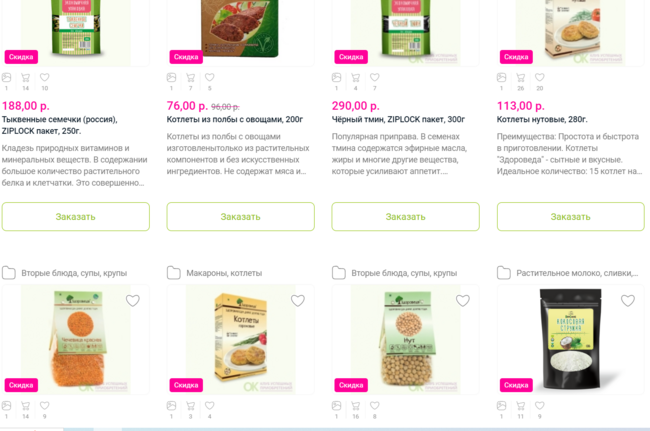Open the first Вторые блюда, супы, крупы category

(74, 273)
